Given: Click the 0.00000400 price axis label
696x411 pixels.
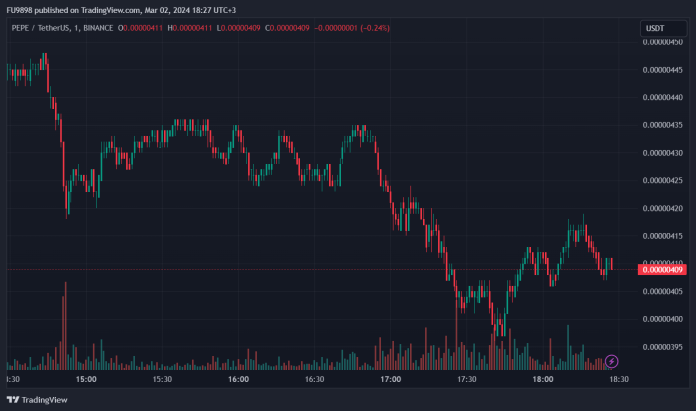Looking at the screenshot, I should [x=663, y=319].
